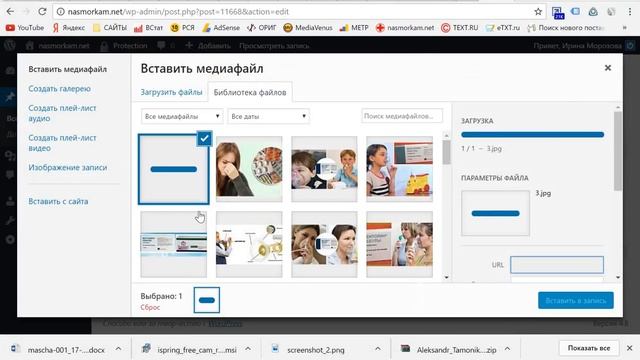
Task: Uncheck the selected uploading 3.jpg thumbnail
Action: (204, 138)
